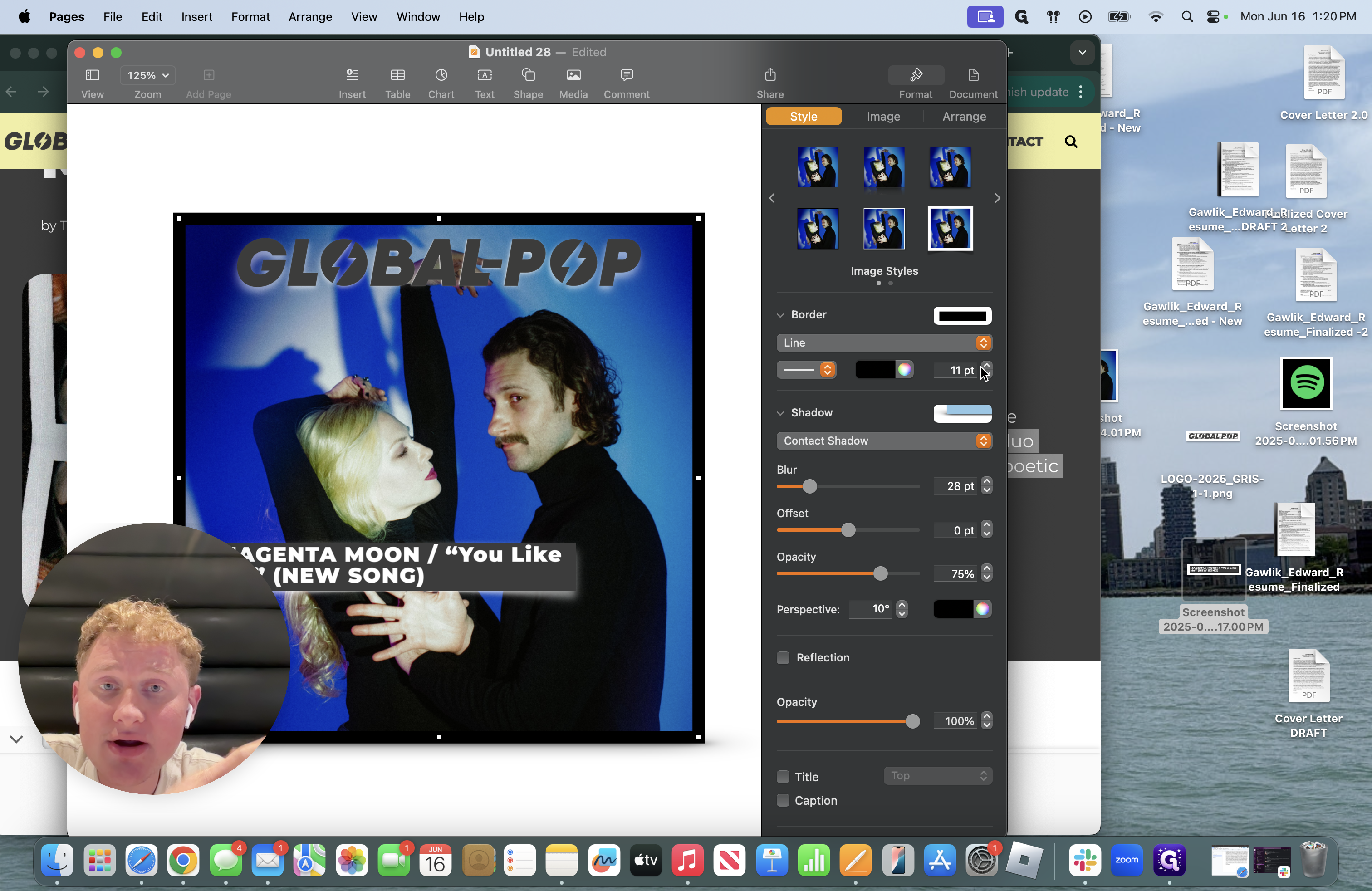Viewport: 1372px width, 891px height.
Task: Apply the first image style thumbnail
Action: [818, 167]
